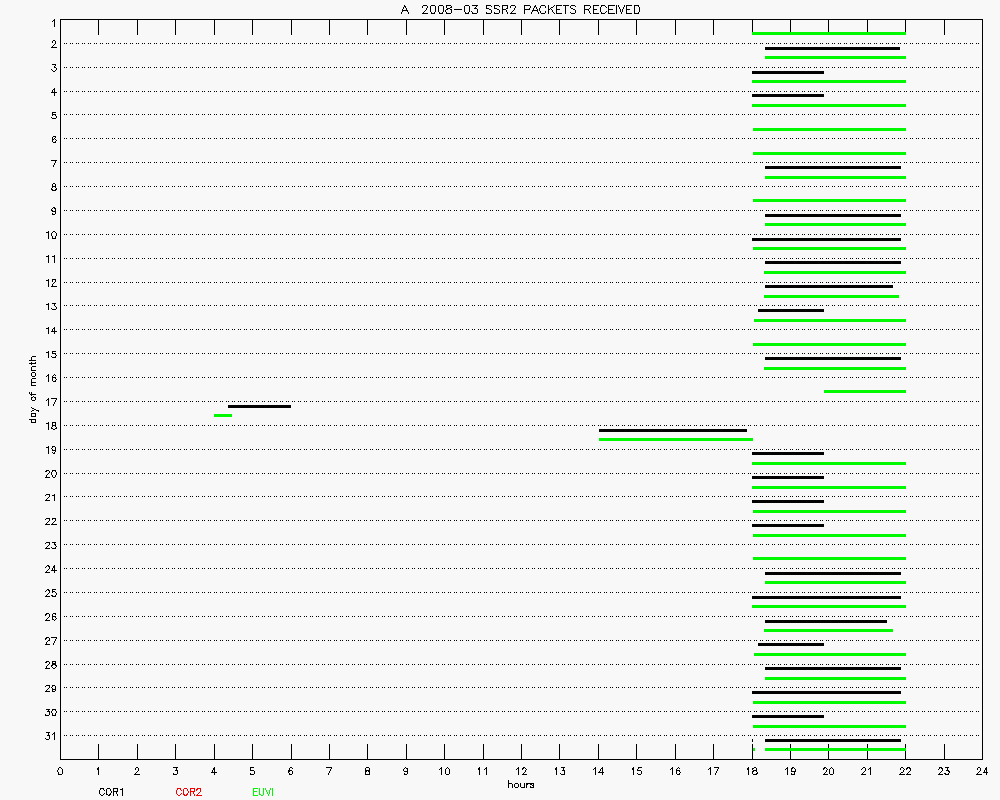Click the y-axis tick label 1
Image resolution: width=1000 pixels, height=800 pixels.
51,21
